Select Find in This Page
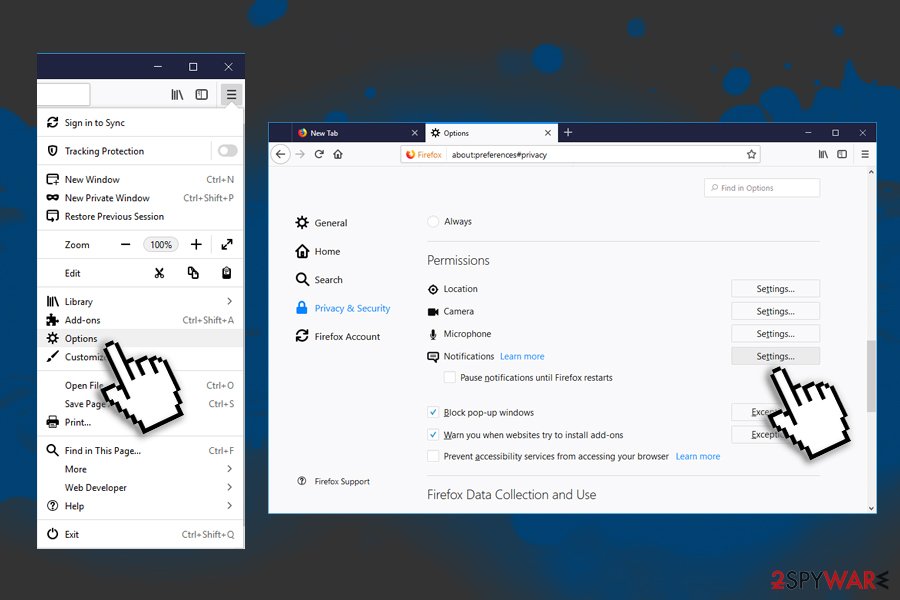This screenshot has width=900, height=600. point(141,451)
